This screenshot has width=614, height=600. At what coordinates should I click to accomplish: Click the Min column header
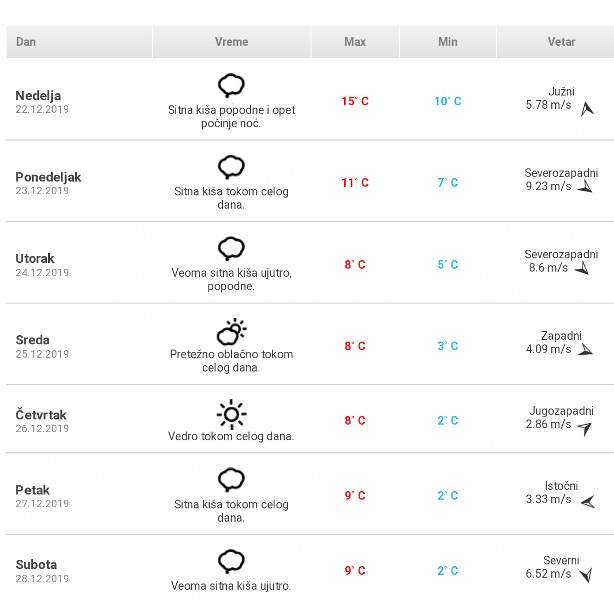(447, 42)
